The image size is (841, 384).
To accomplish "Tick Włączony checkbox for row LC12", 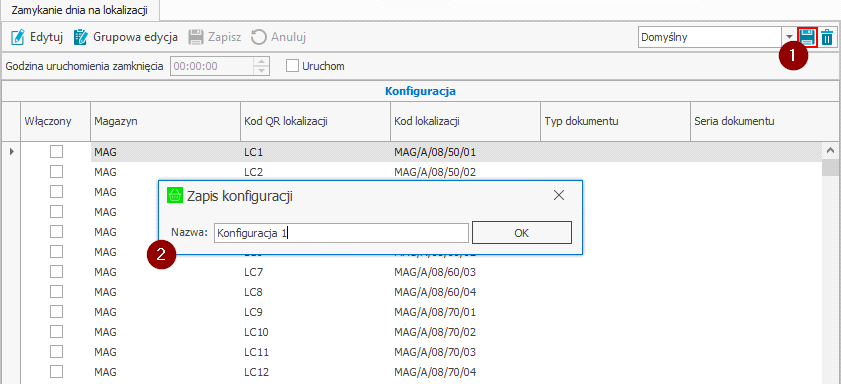I will (x=56, y=372).
